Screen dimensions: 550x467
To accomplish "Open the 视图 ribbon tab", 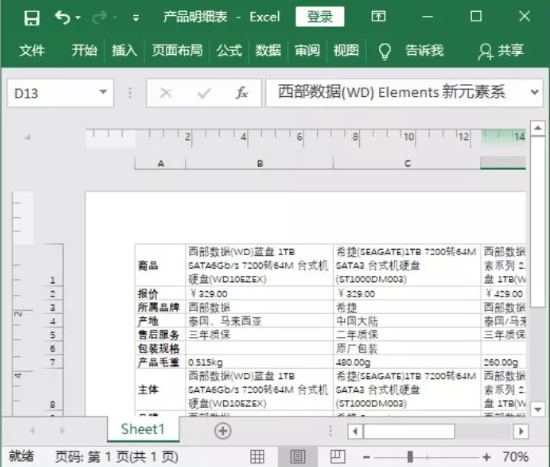I will pos(346,51).
